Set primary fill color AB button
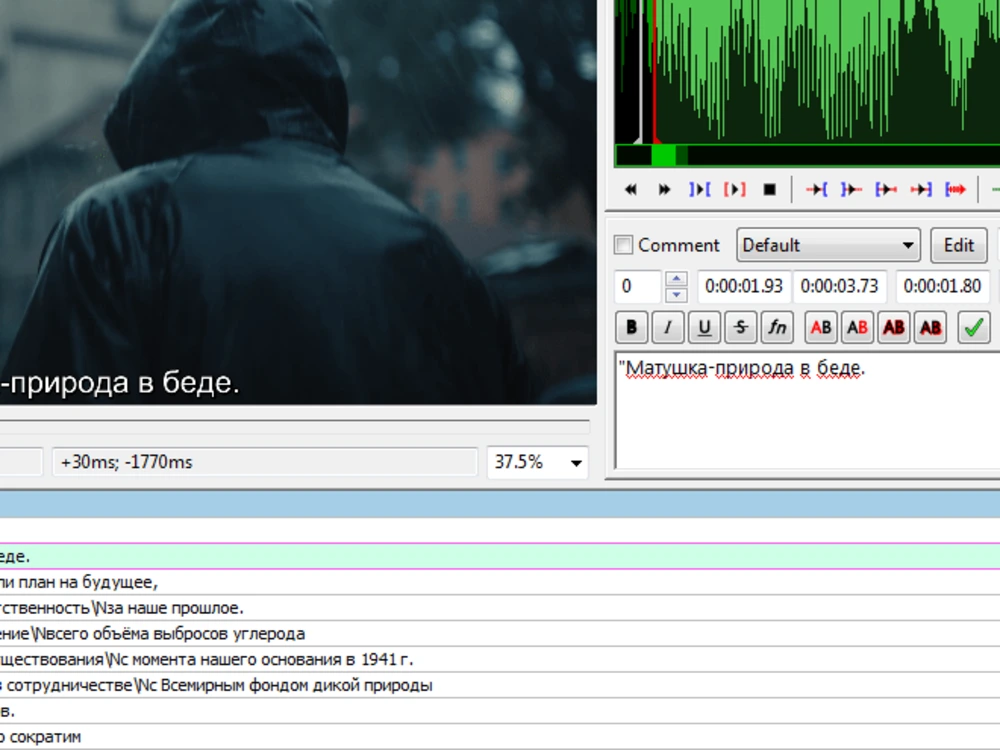The height and width of the screenshot is (750, 1000). 821,327
